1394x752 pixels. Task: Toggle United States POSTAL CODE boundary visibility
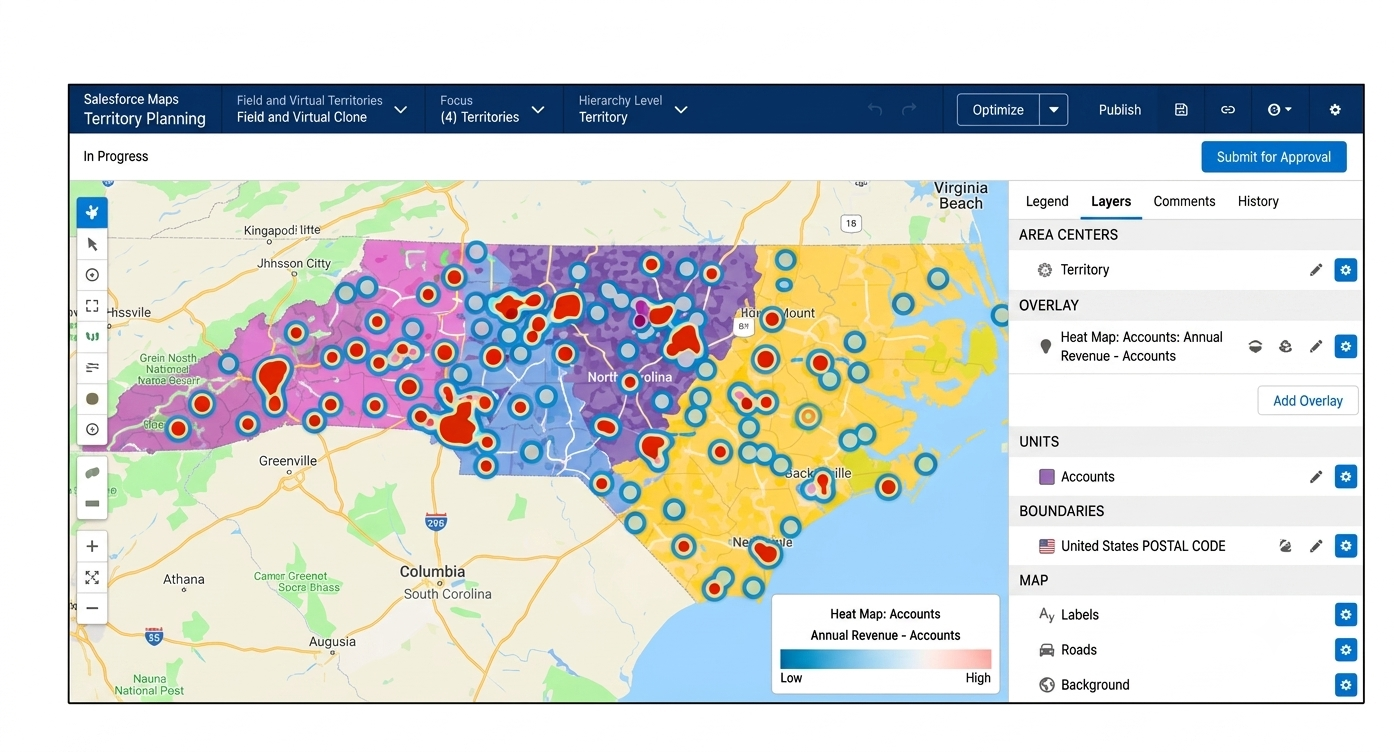click(x=1286, y=546)
